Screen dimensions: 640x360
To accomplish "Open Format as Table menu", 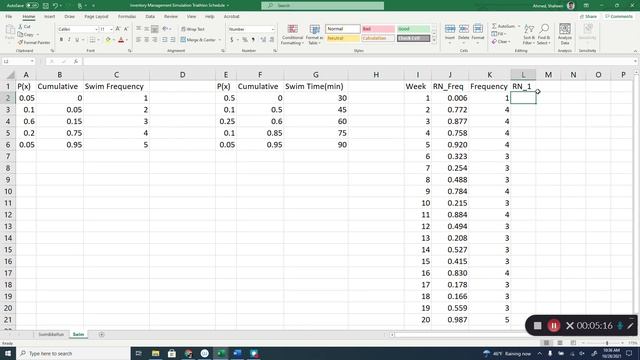I will click(x=314, y=34).
